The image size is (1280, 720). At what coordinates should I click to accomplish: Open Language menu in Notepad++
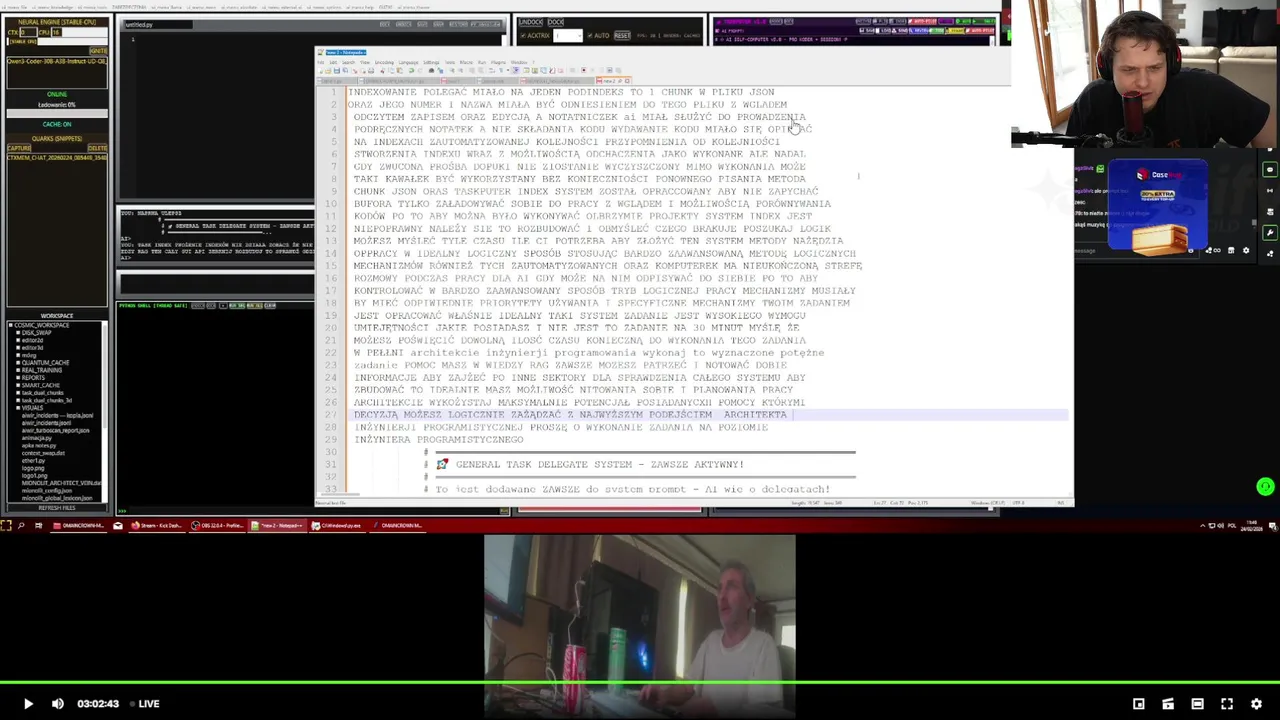point(409,63)
